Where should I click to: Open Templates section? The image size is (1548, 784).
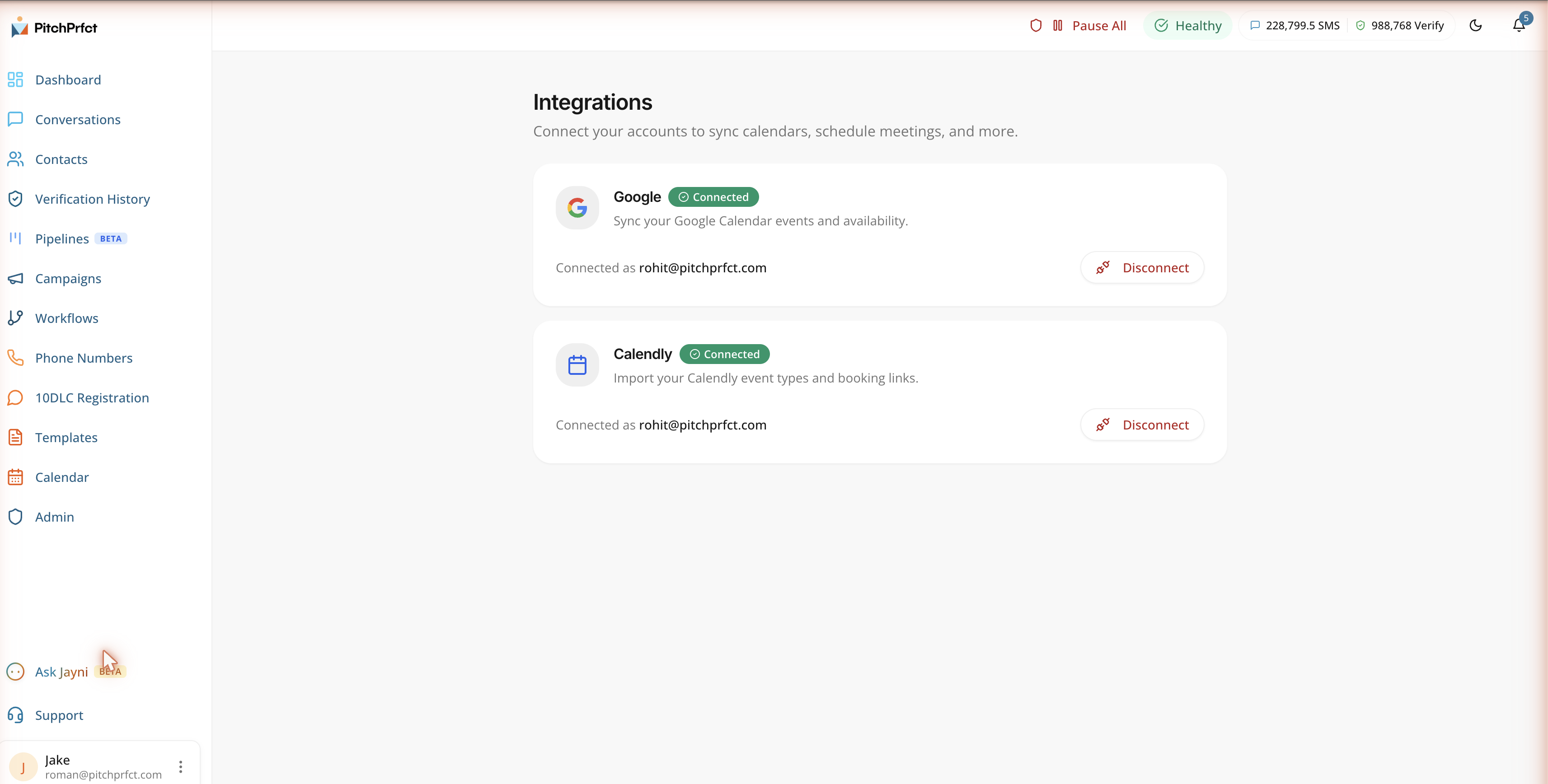(x=66, y=437)
